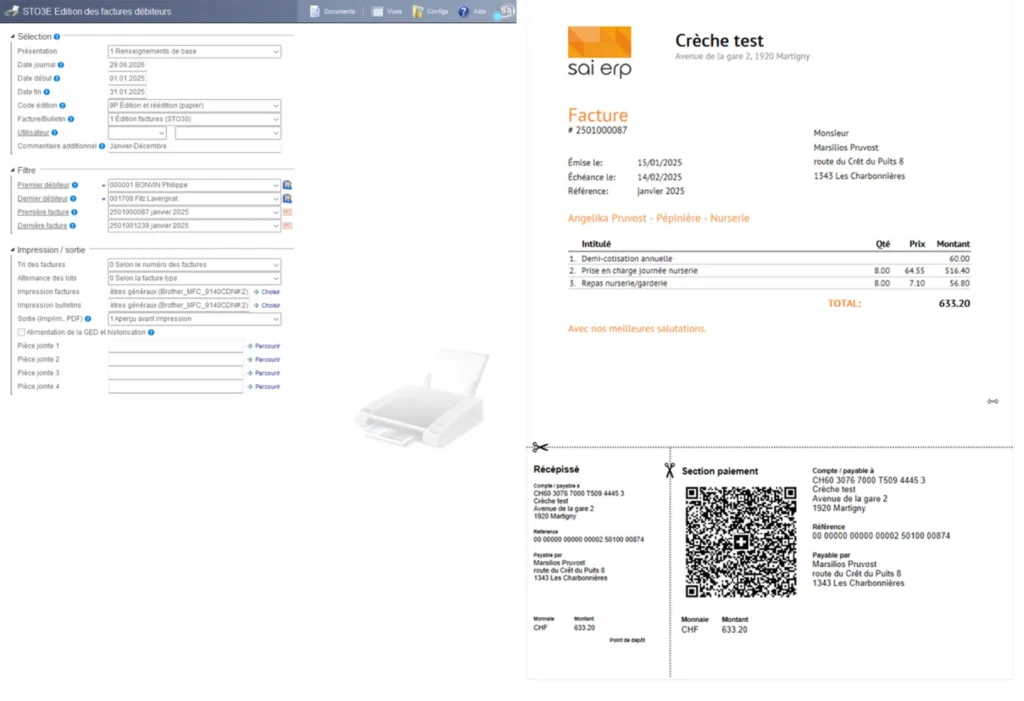Show help info for Sélection heading

(57, 37)
